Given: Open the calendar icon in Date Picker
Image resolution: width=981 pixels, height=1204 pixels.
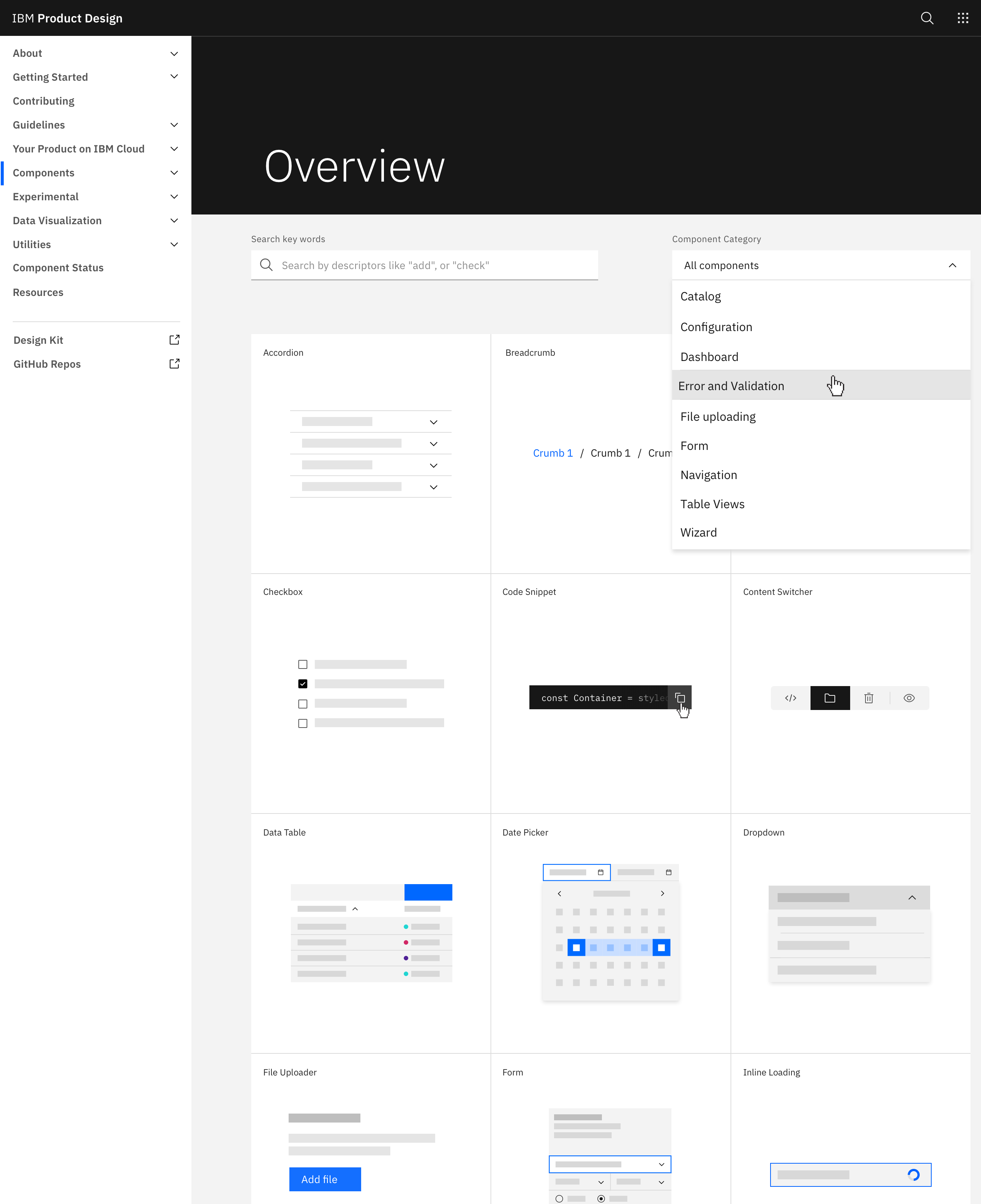Looking at the screenshot, I should (601, 872).
